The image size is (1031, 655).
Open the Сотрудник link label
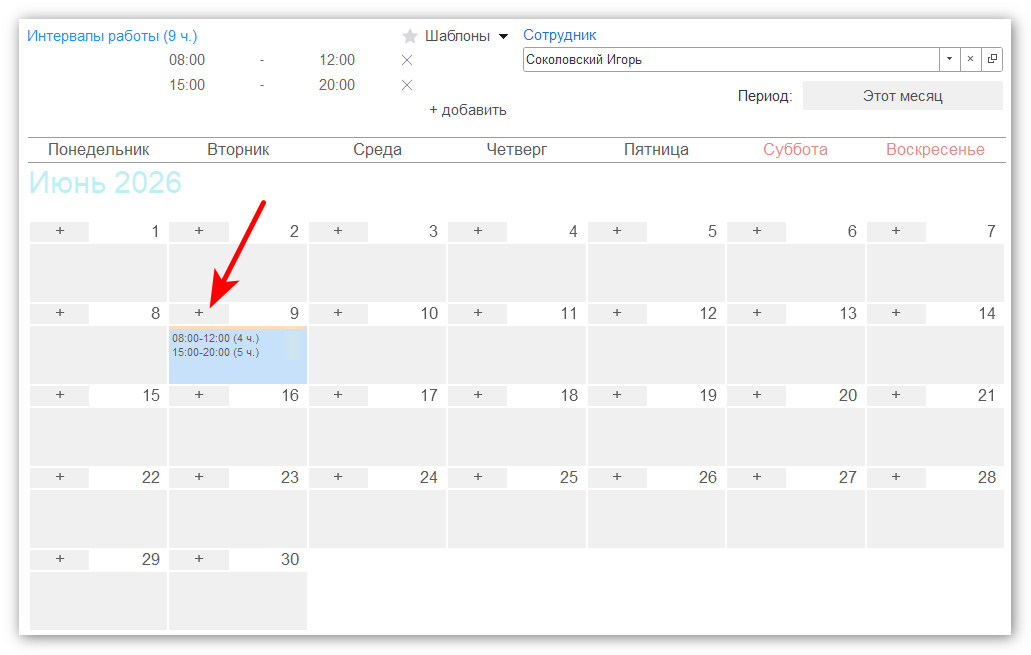pyautogui.click(x=560, y=35)
